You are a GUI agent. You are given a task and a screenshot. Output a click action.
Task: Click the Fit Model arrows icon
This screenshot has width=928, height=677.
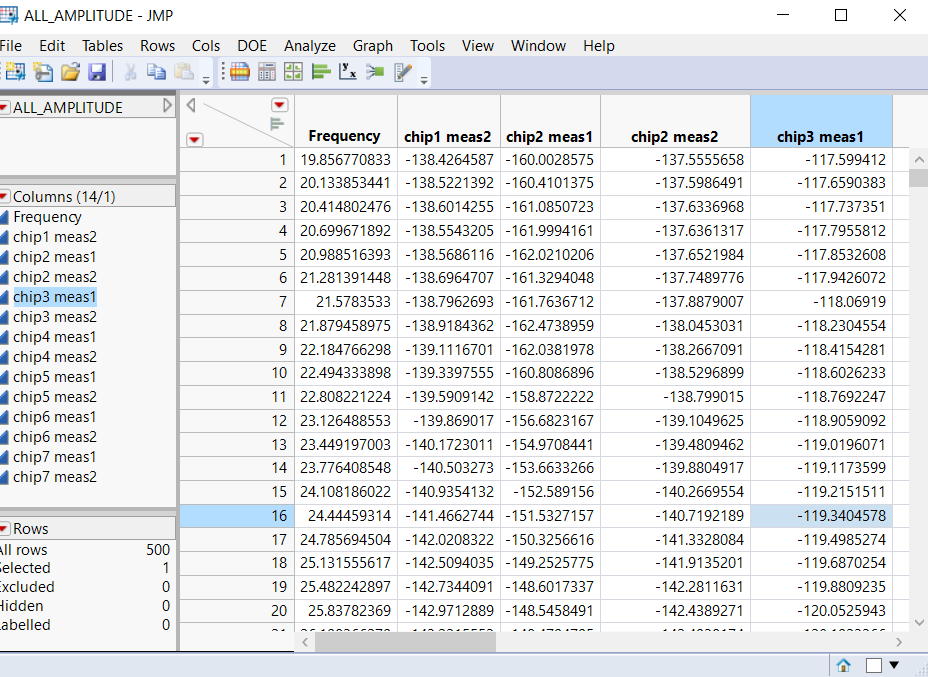[x=375, y=72]
